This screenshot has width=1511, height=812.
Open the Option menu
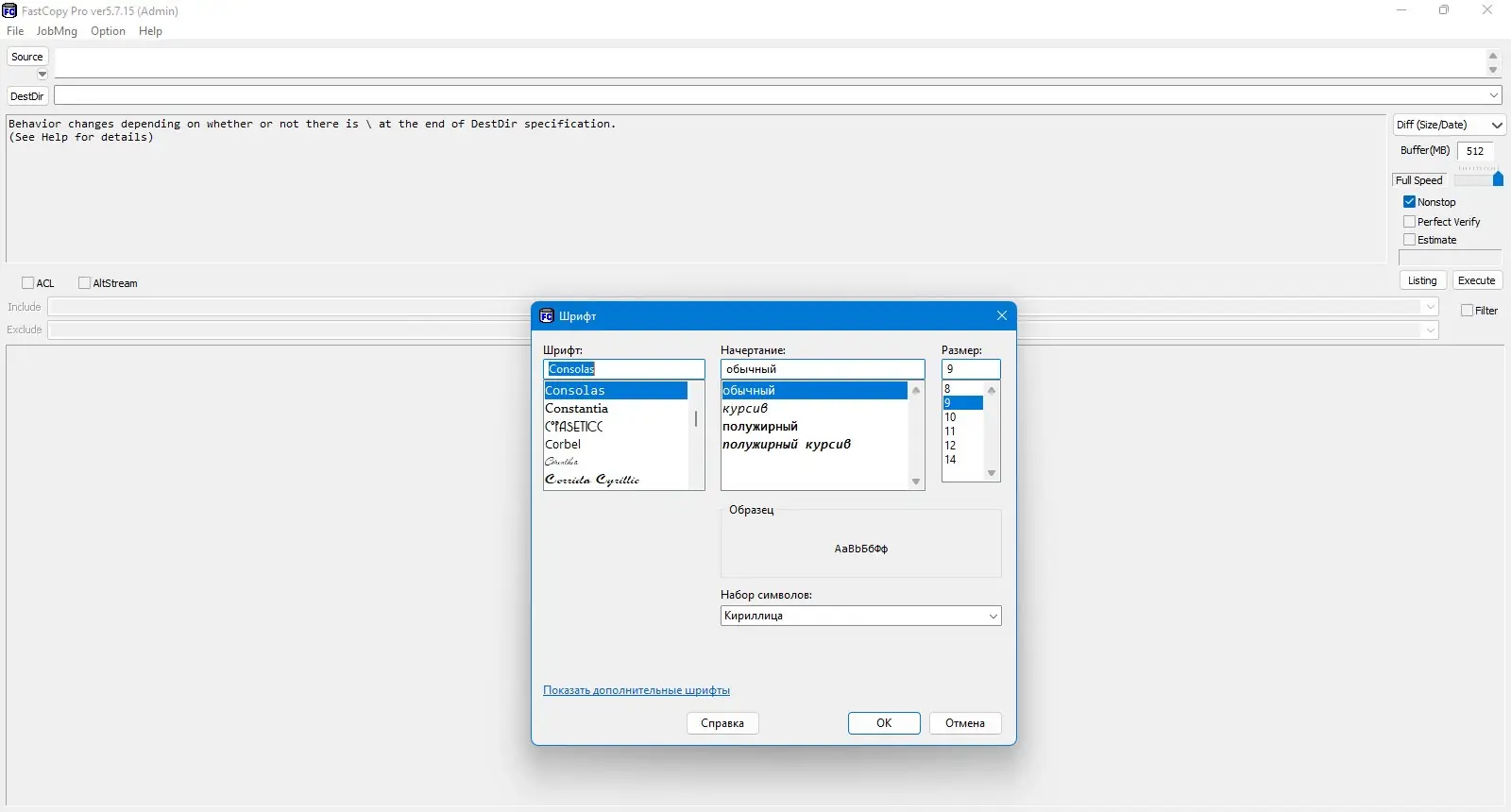tap(108, 31)
